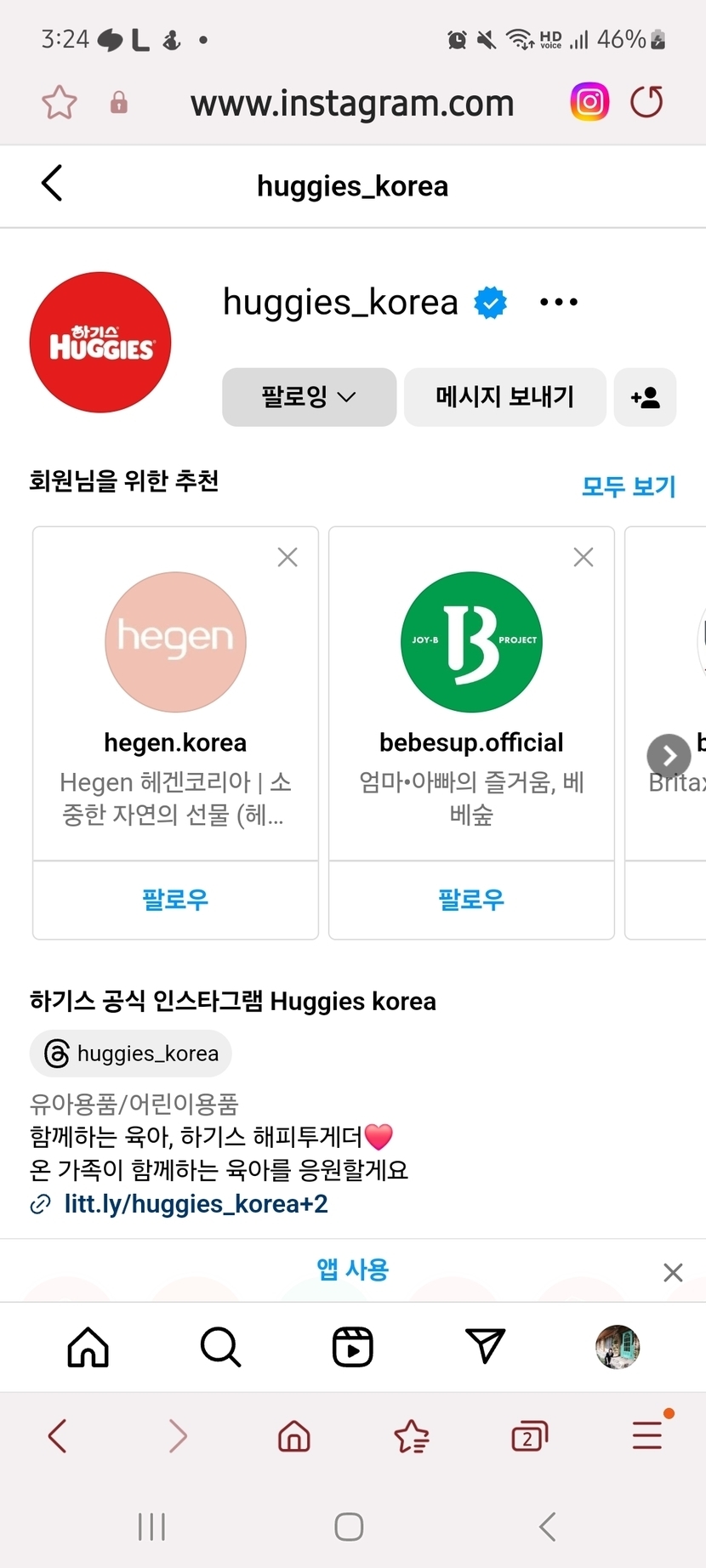The height and width of the screenshot is (1568, 706).
Task: Reload the page with refresh icon
Action: 646,103
